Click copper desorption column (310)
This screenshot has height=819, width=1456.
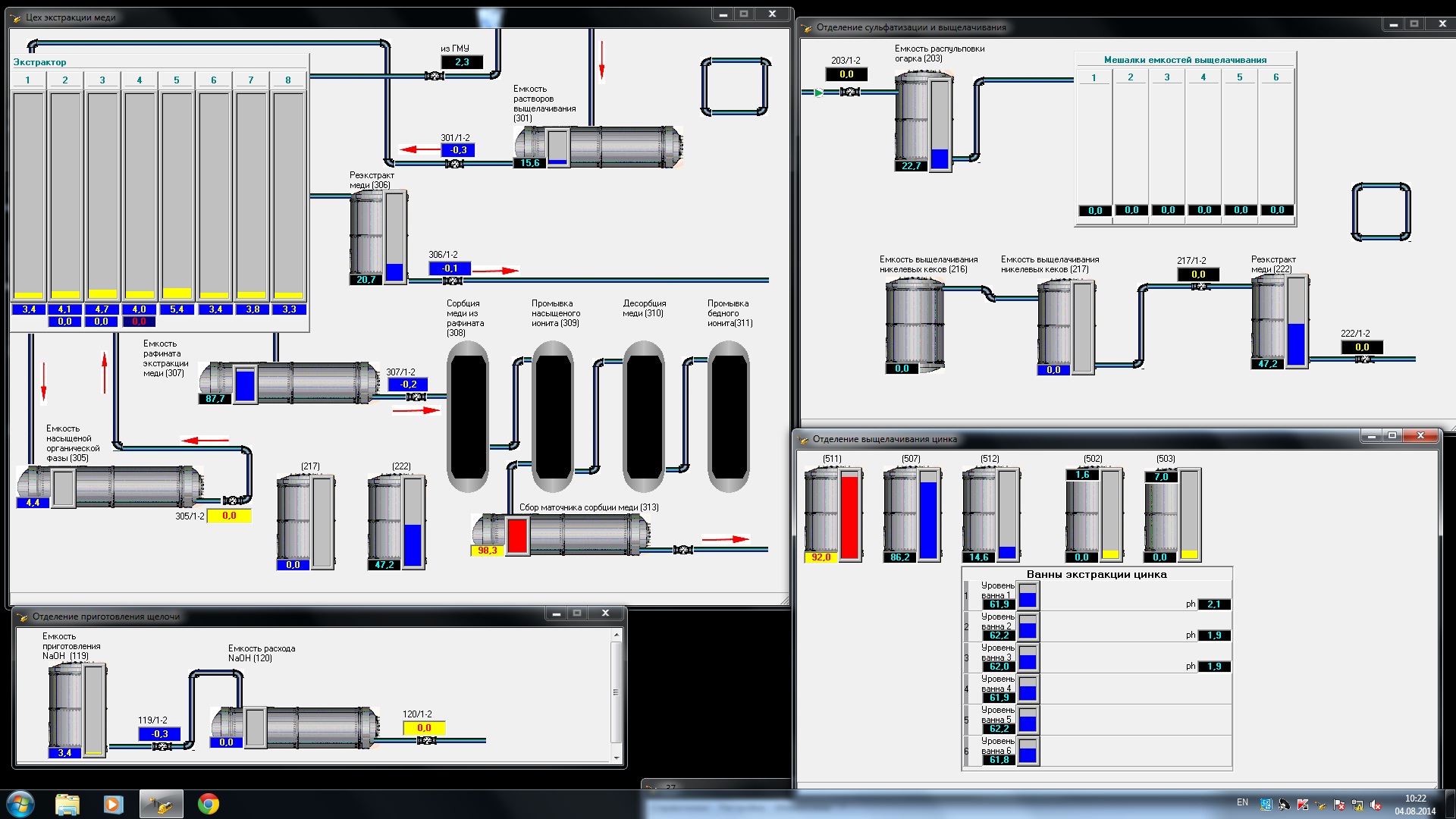[644, 416]
